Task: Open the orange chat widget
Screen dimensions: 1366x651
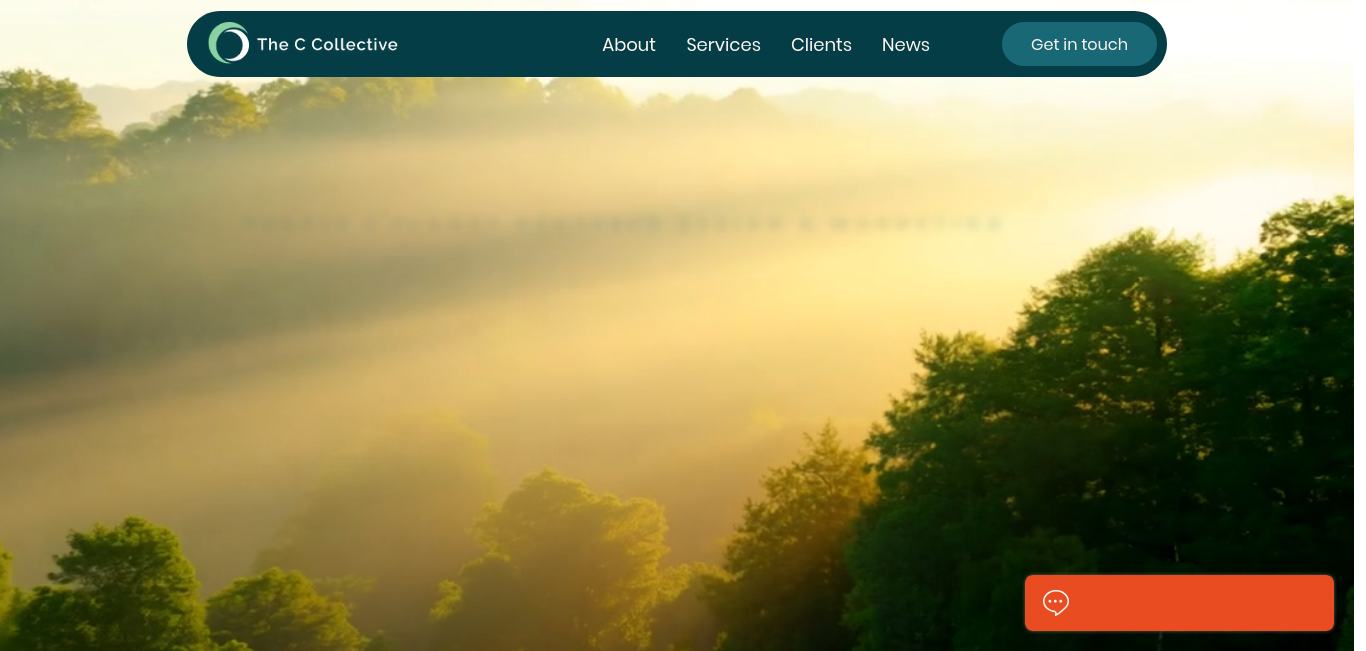Action: (x=1179, y=602)
